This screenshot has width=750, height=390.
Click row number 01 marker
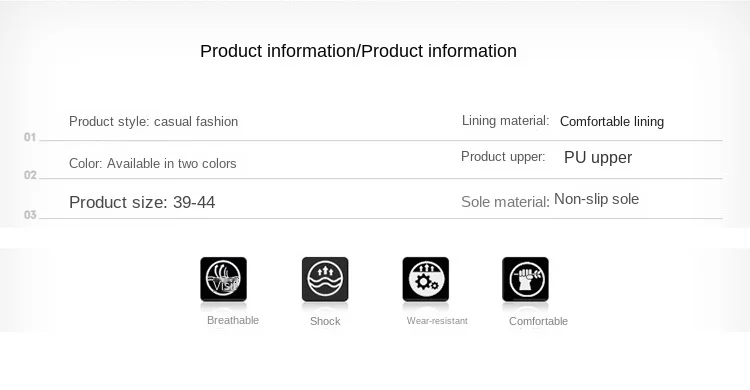pyautogui.click(x=30, y=137)
